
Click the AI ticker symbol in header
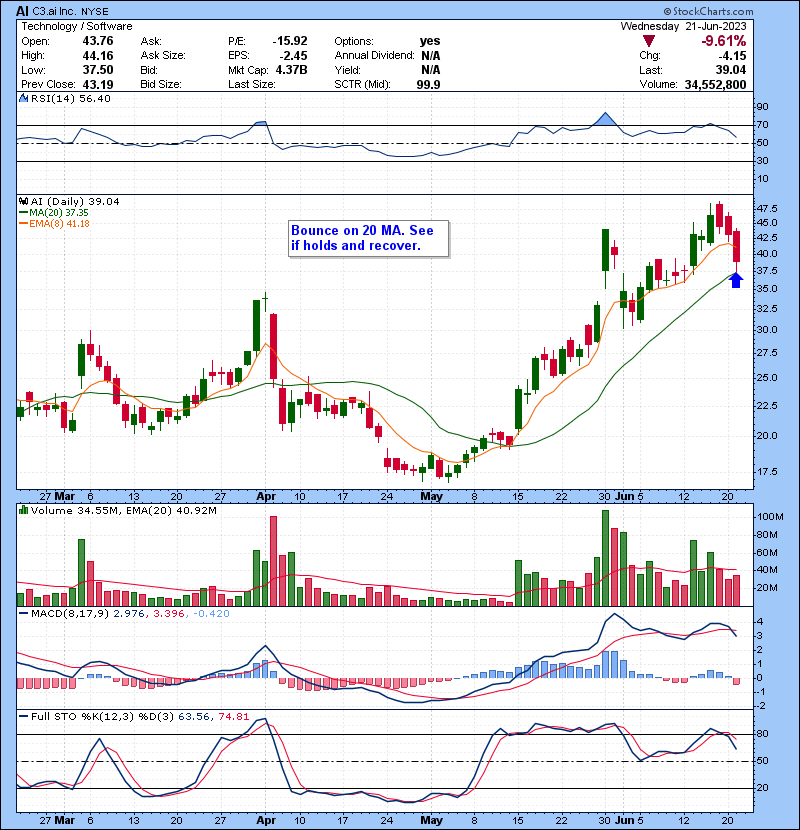[x=22, y=11]
